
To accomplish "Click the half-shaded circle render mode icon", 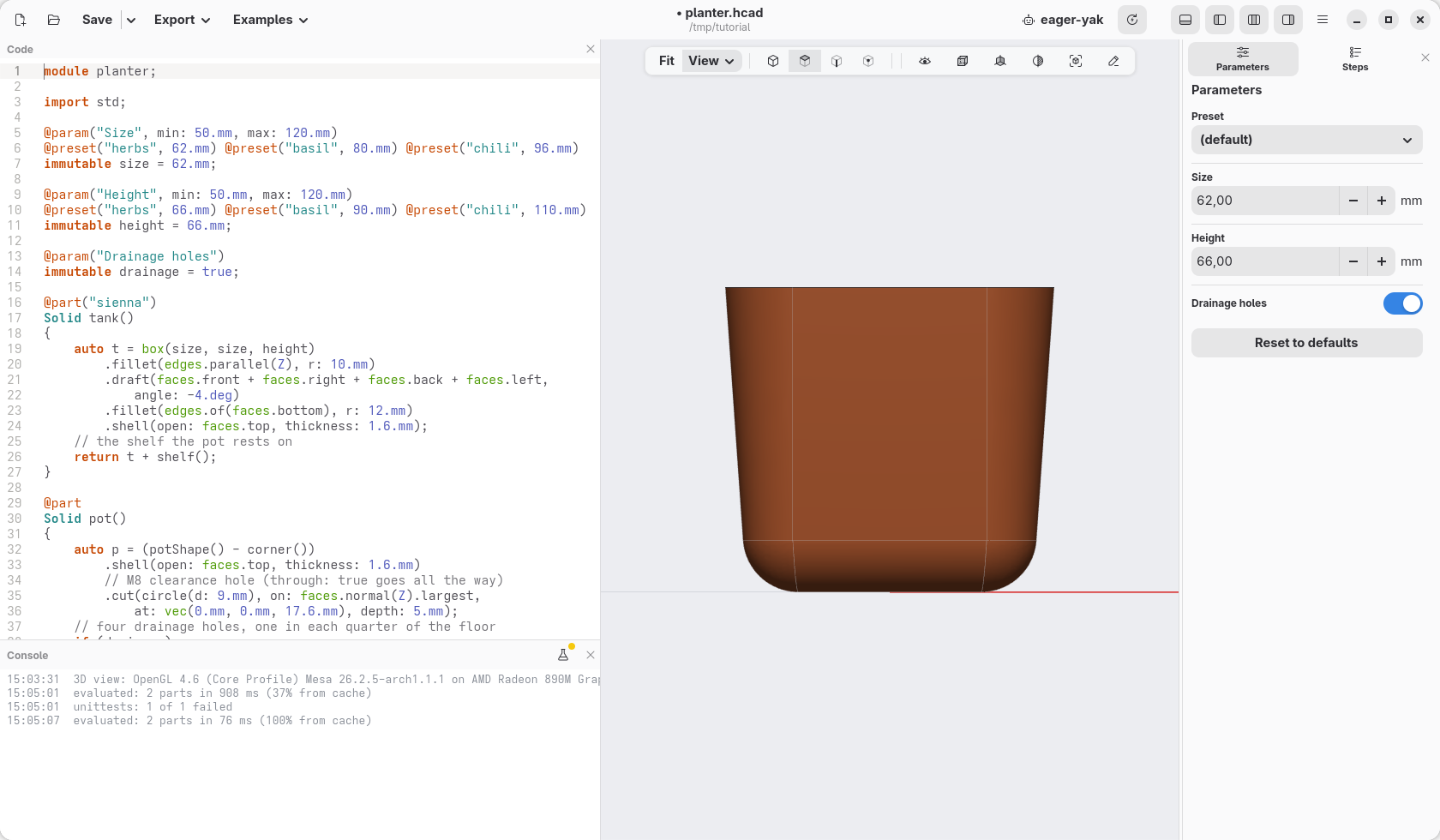I will point(1038,61).
